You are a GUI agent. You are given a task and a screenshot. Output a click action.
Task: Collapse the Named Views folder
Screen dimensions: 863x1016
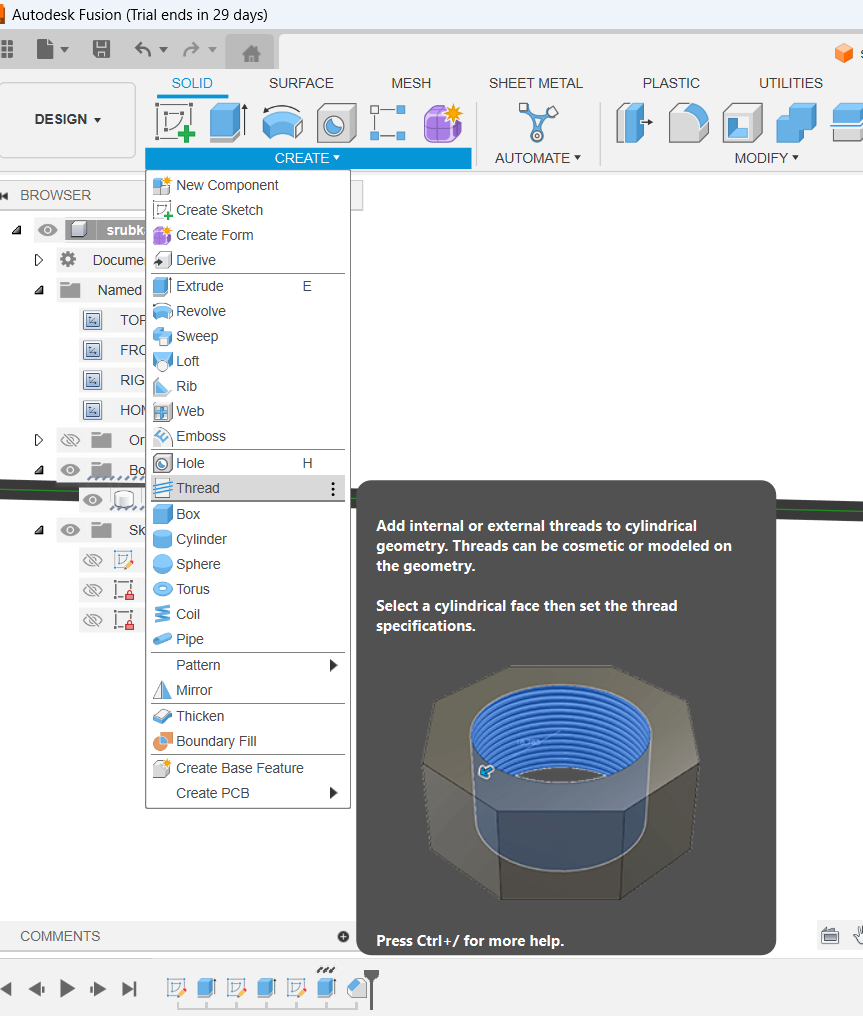[x=39, y=290]
